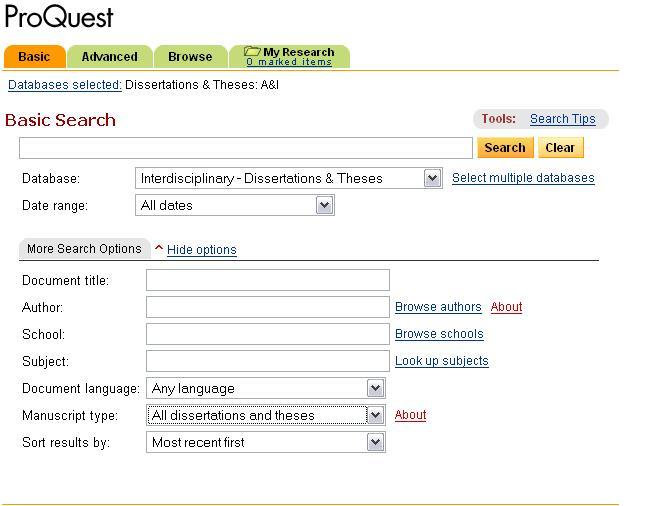
Task: Click the Browse authors link
Action: click(x=438, y=307)
